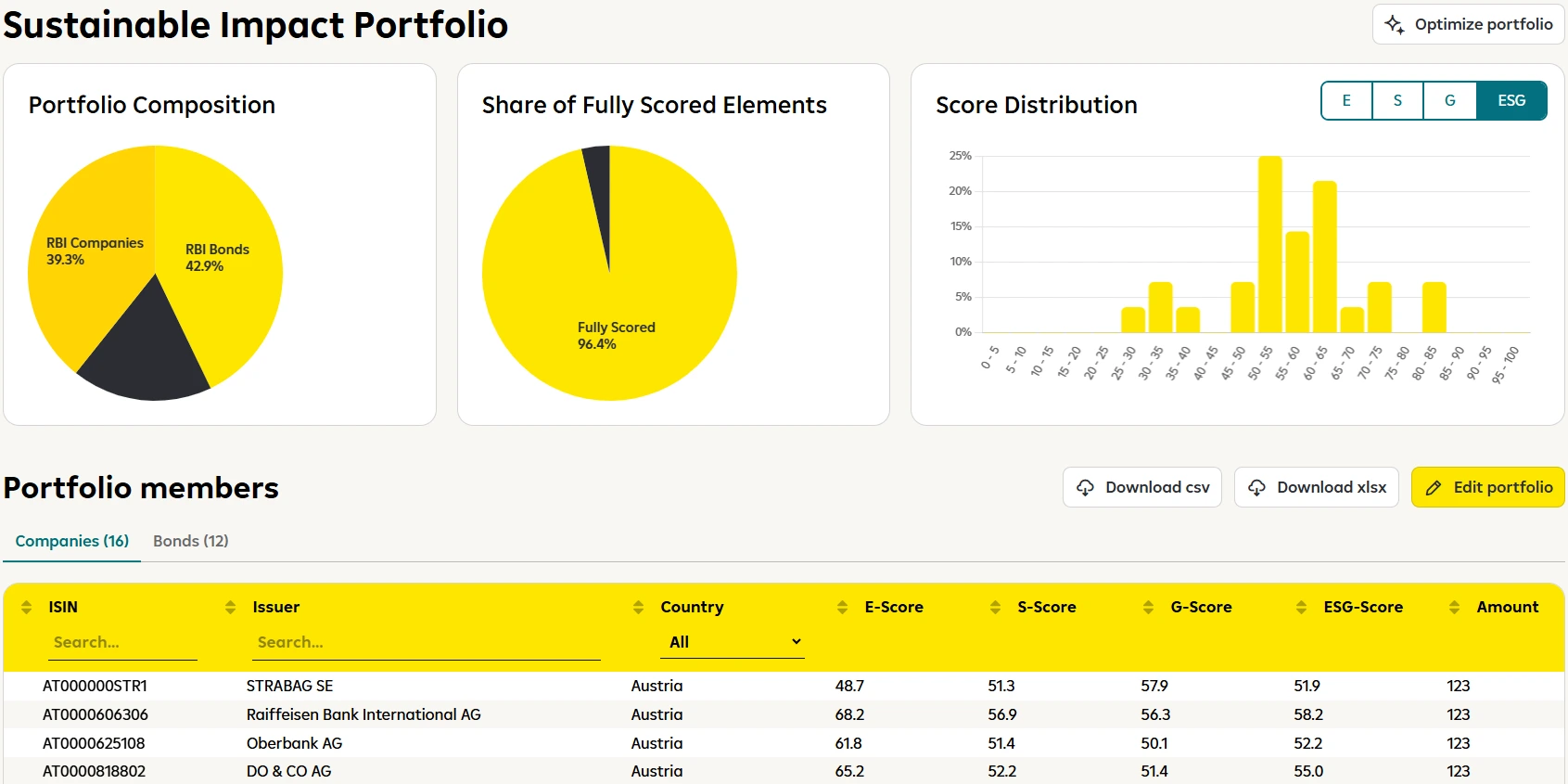
Task: Click the ESG-Score column sort icon
Action: click(1301, 607)
